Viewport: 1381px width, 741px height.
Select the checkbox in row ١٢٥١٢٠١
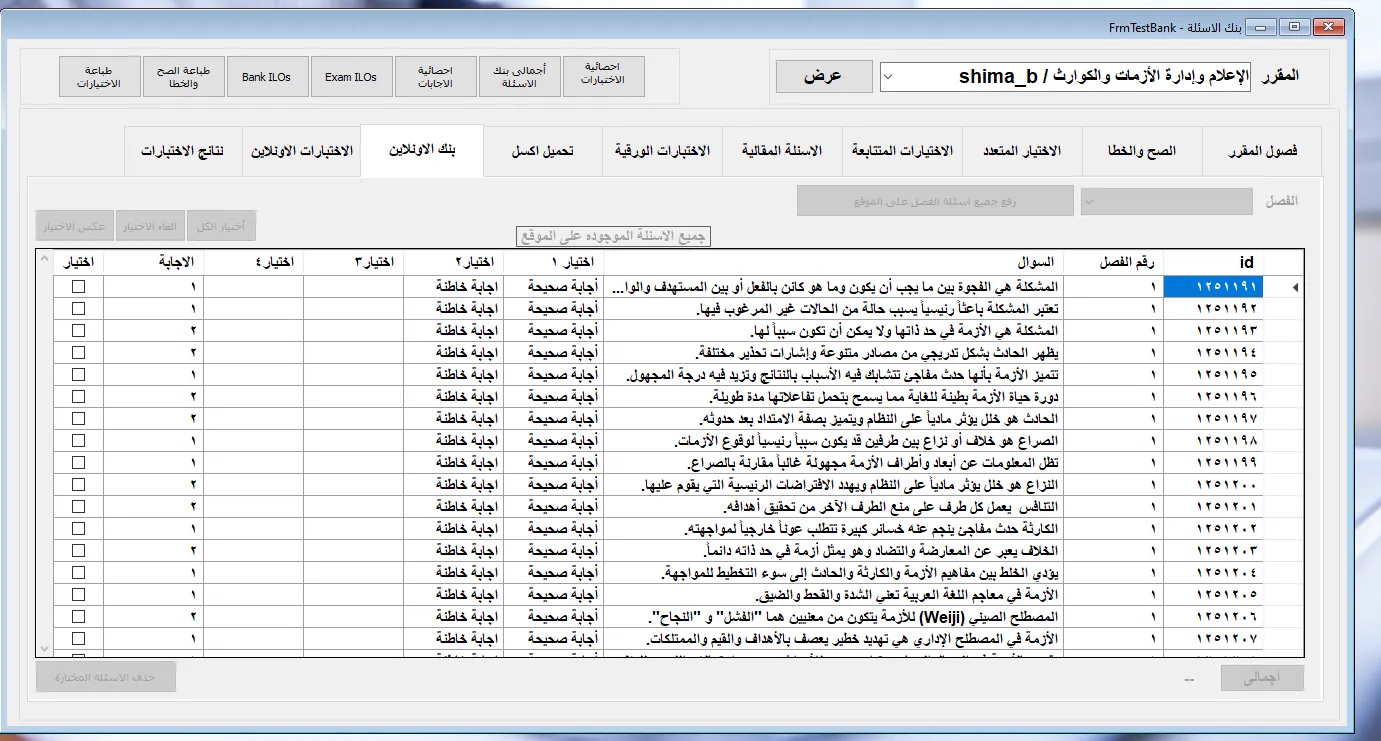79,507
